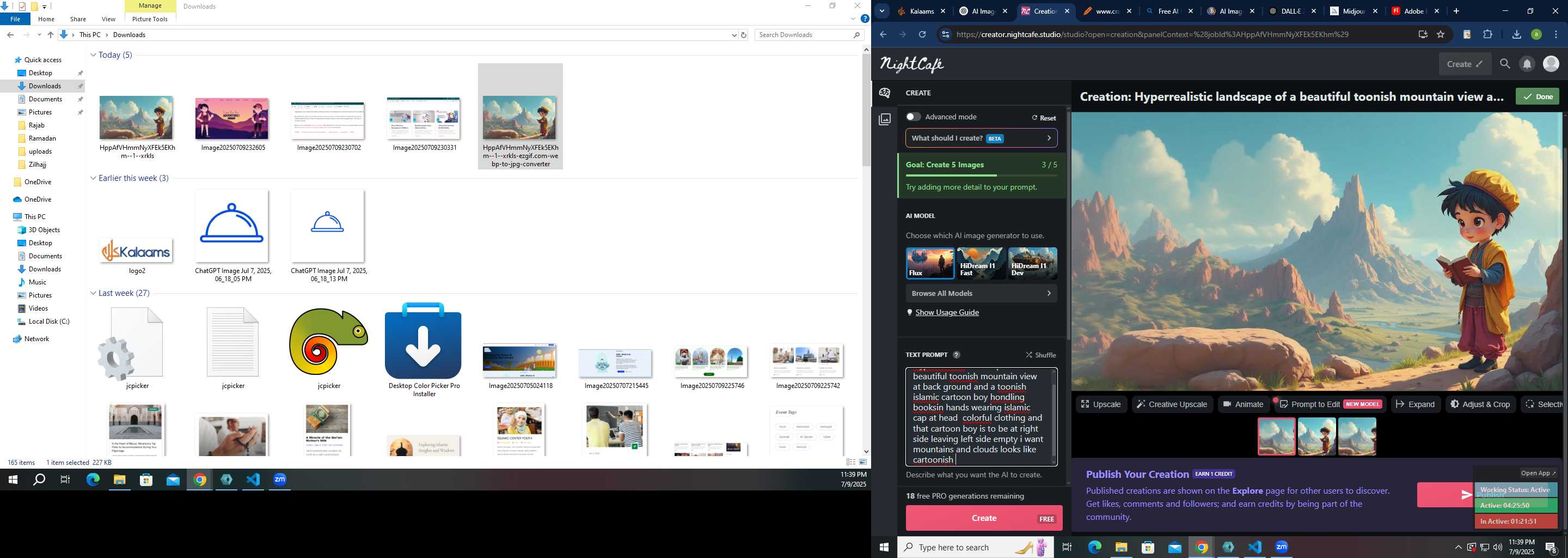Image resolution: width=1568 pixels, height=558 pixels.
Task: Select Desktop Color Picker Pro Installer file
Action: (424, 350)
